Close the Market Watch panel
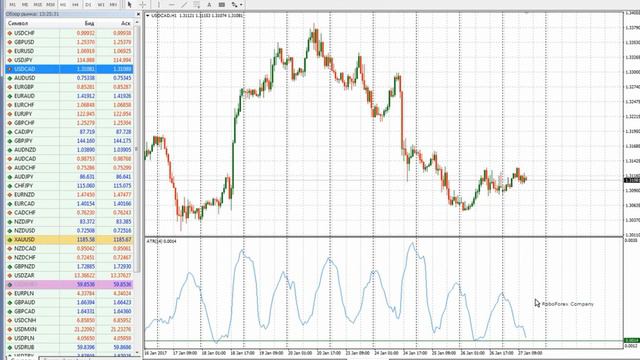Screen dimensions: 640x360 [138, 14]
